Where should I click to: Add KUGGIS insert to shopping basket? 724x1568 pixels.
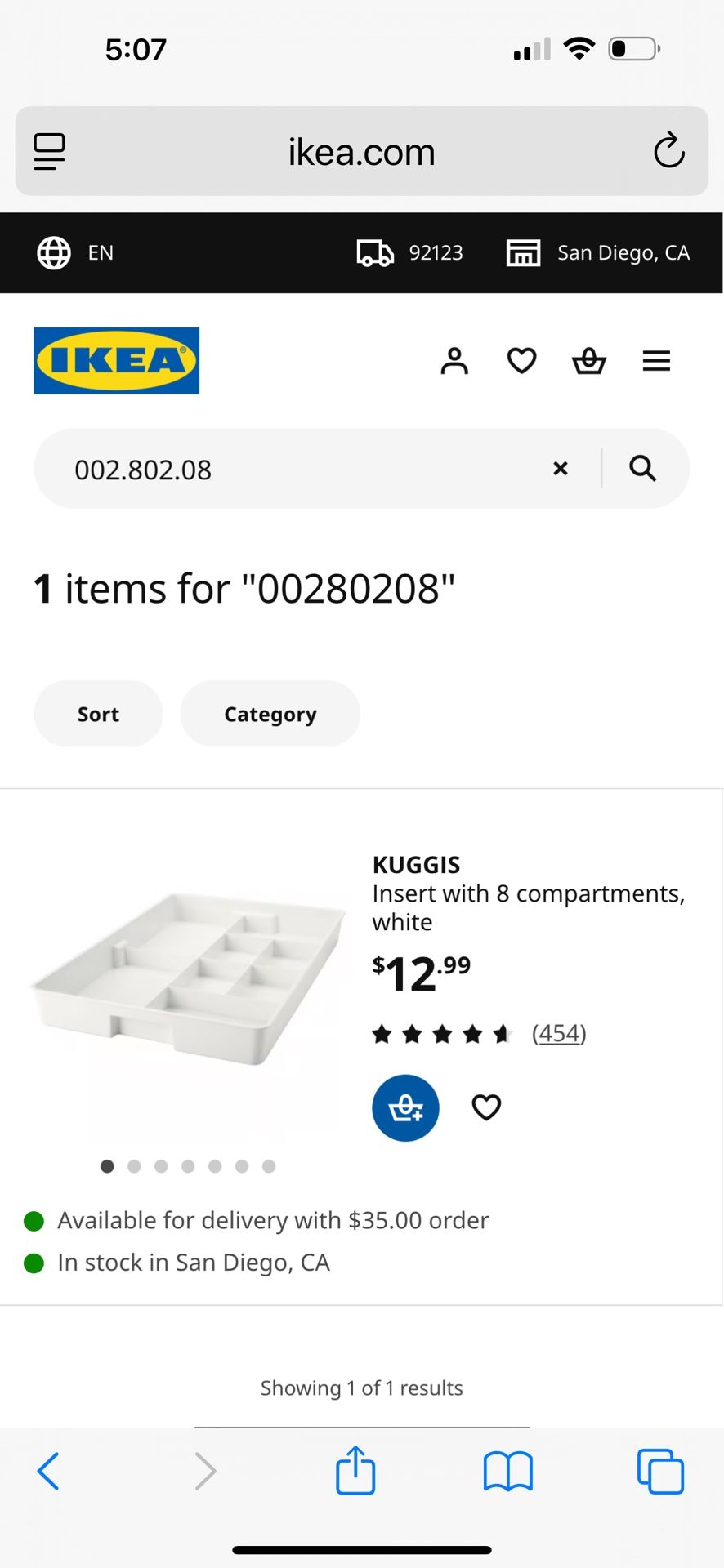[x=405, y=1108]
